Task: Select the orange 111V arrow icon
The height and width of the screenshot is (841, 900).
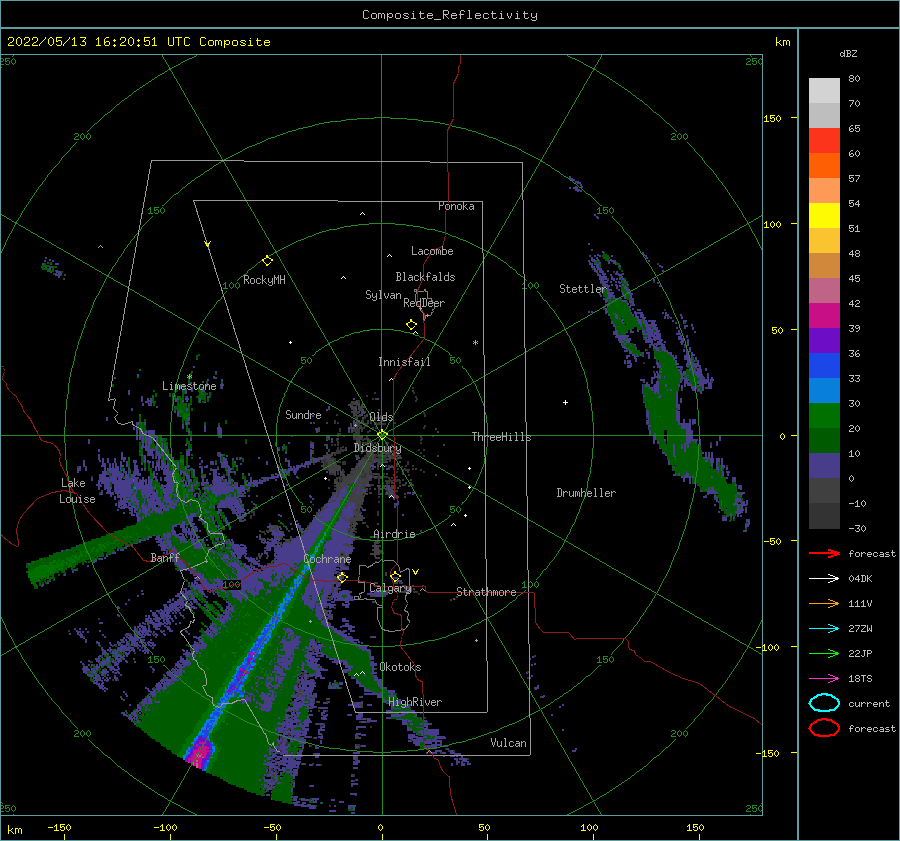Action: [x=824, y=603]
